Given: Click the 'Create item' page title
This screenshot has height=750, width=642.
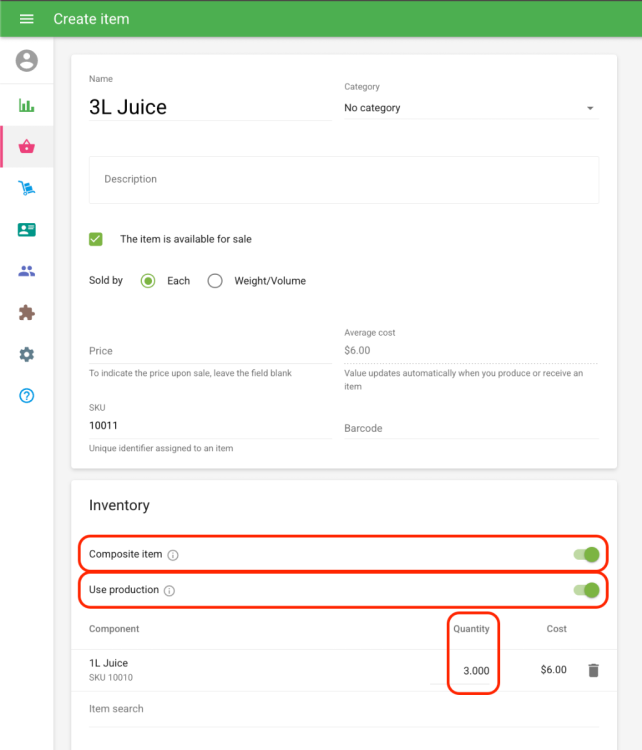Looking at the screenshot, I should (91, 19).
